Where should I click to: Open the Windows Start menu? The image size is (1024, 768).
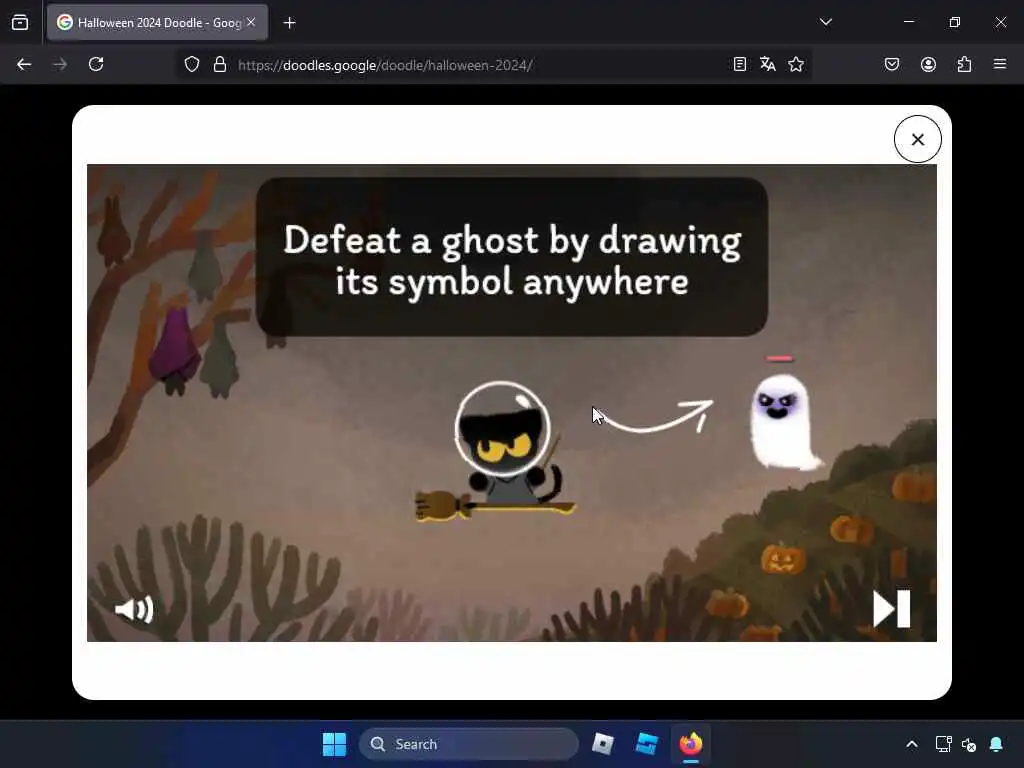click(x=334, y=744)
